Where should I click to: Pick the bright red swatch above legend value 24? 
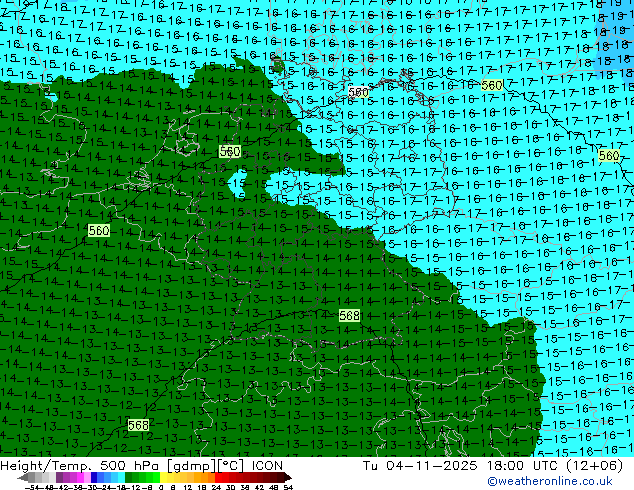pos(218,477)
